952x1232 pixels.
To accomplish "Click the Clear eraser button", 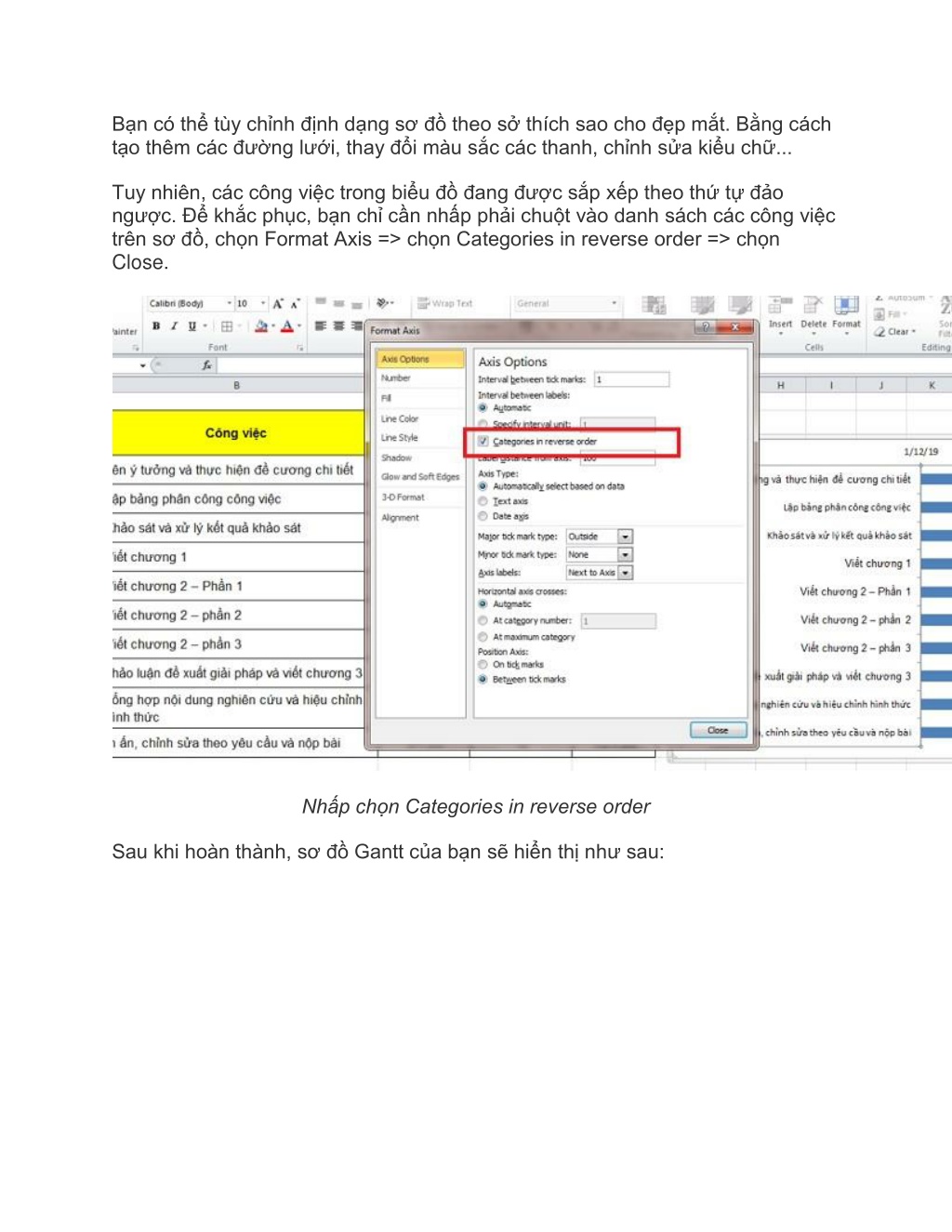I will [x=894, y=331].
